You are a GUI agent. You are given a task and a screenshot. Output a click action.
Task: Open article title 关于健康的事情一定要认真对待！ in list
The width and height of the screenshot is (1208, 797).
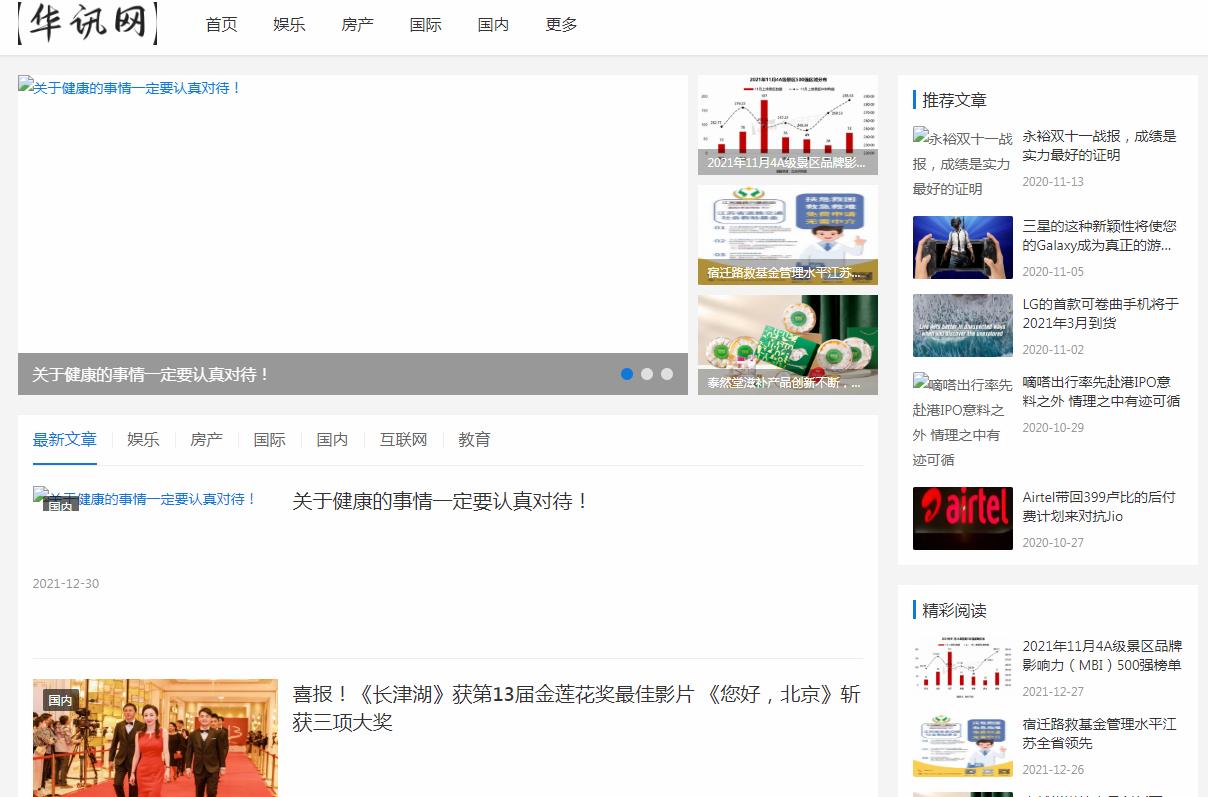point(441,502)
